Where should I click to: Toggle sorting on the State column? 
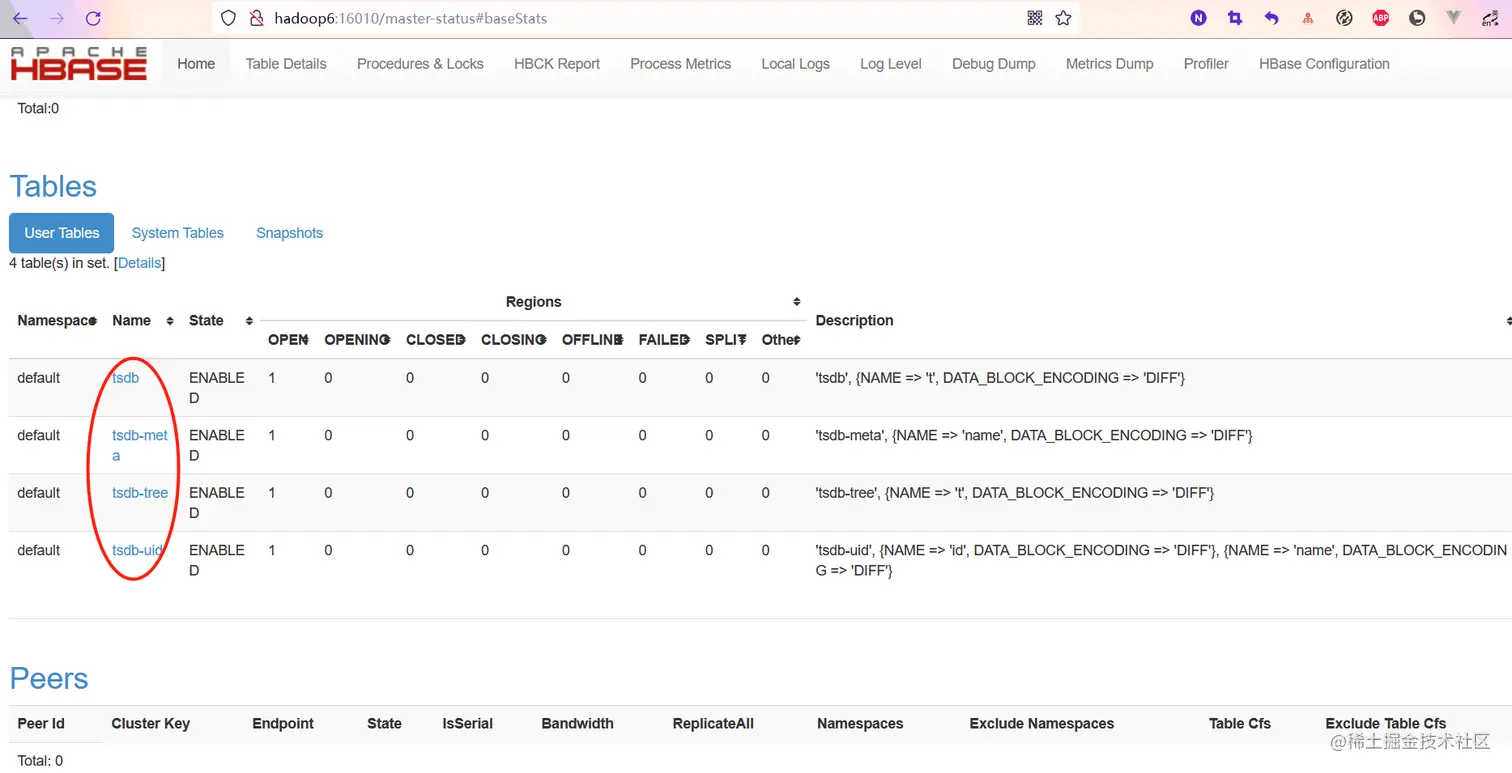pyautogui.click(x=248, y=321)
